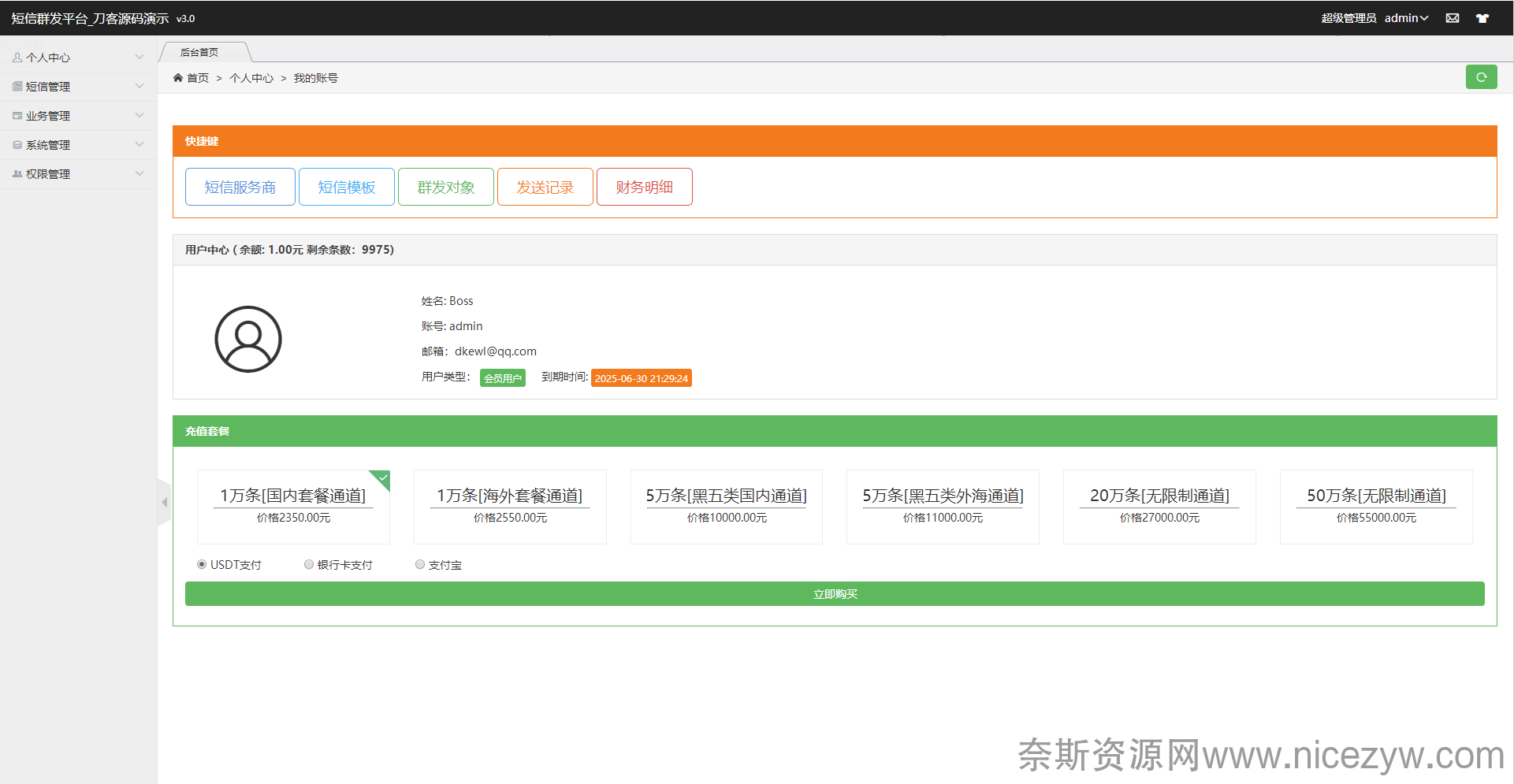
Task: Click the user avatar profile icon
Action: pos(248,339)
